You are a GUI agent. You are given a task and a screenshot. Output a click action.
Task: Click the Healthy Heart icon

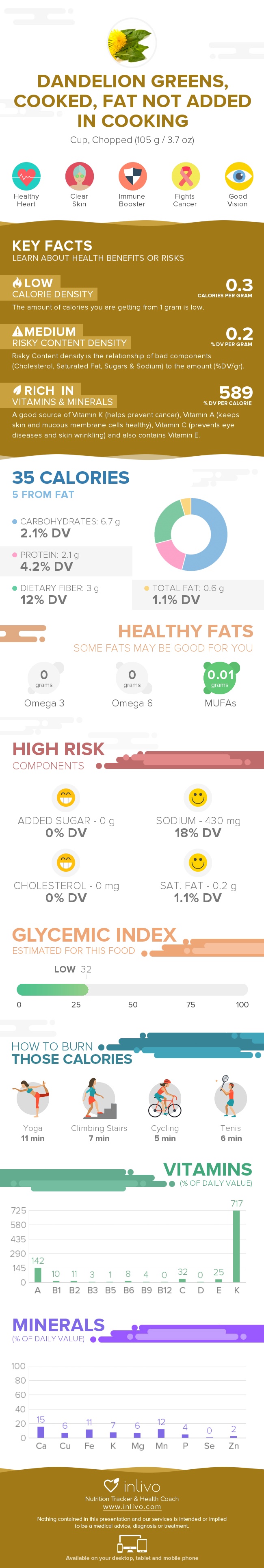click(x=26, y=177)
